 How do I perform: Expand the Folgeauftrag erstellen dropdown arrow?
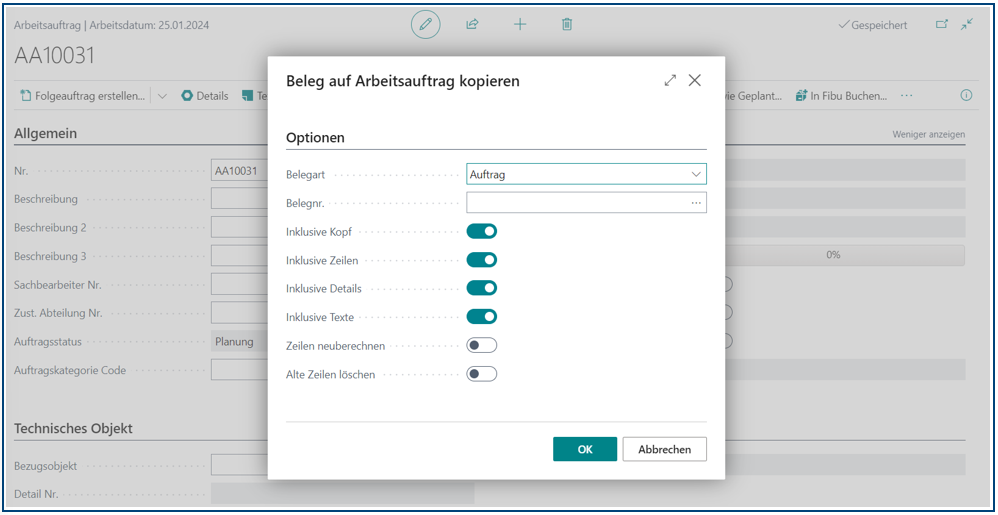[x=163, y=96]
